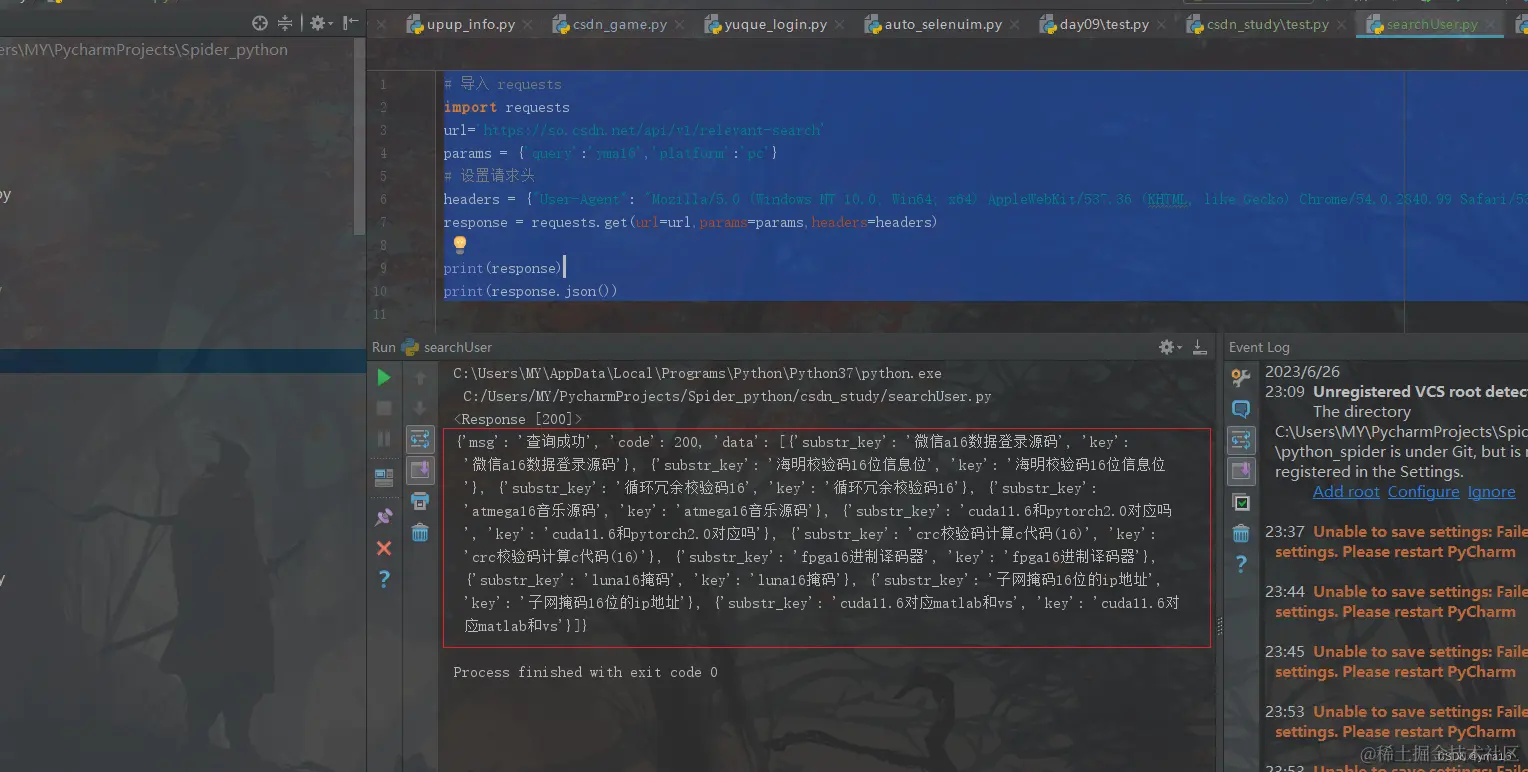The width and height of the screenshot is (1528, 772).
Task: Open Run panel gear settings dropdown
Action: pos(1170,347)
